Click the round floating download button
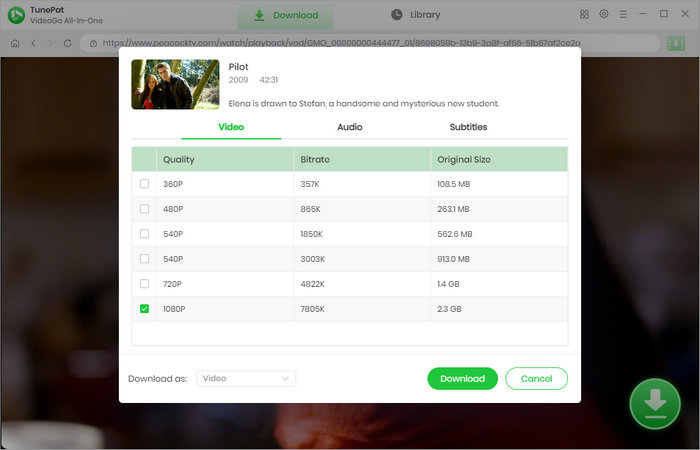The height and width of the screenshot is (450, 700). [655, 404]
